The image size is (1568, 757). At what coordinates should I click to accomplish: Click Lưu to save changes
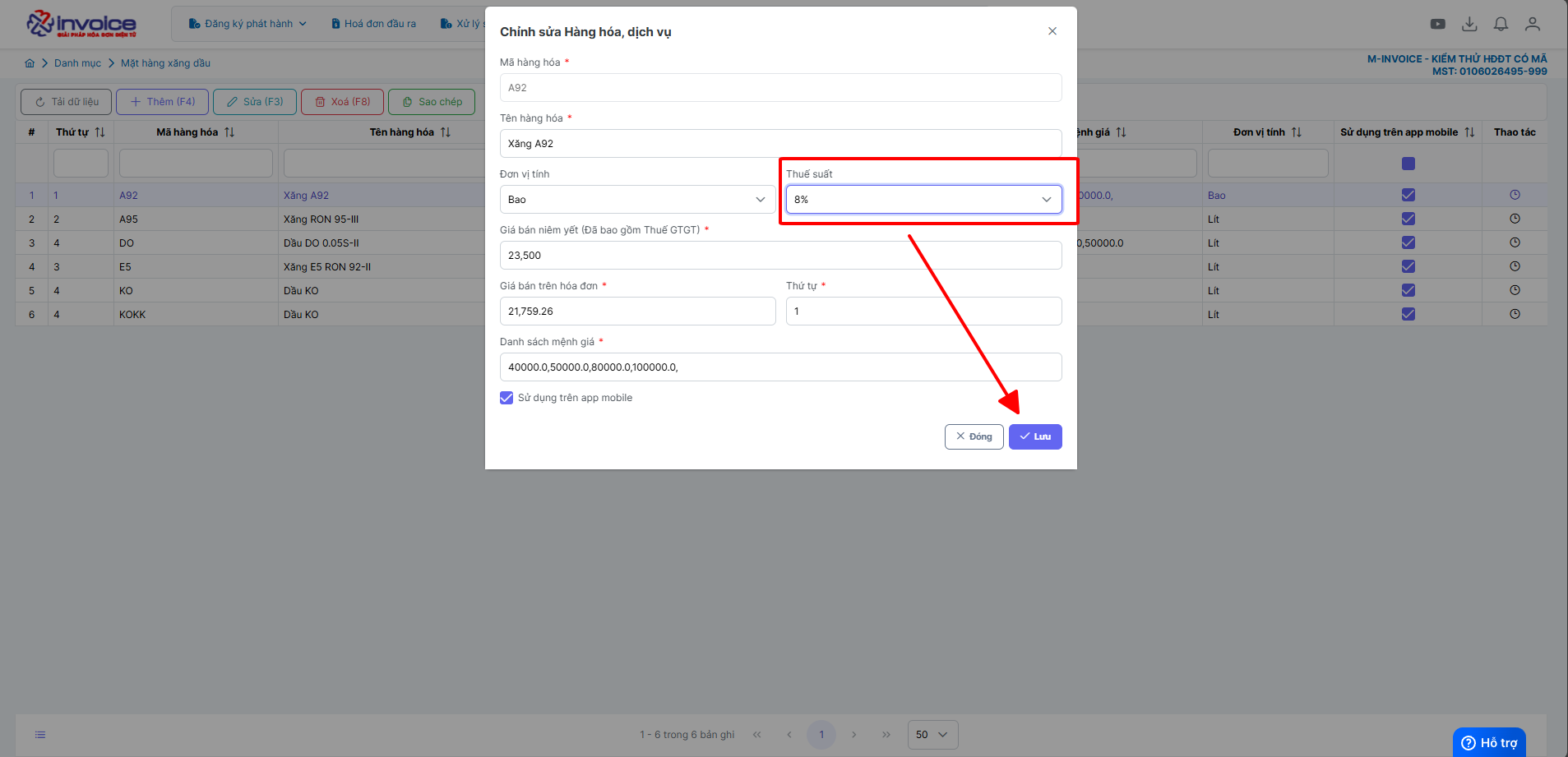tap(1035, 436)
